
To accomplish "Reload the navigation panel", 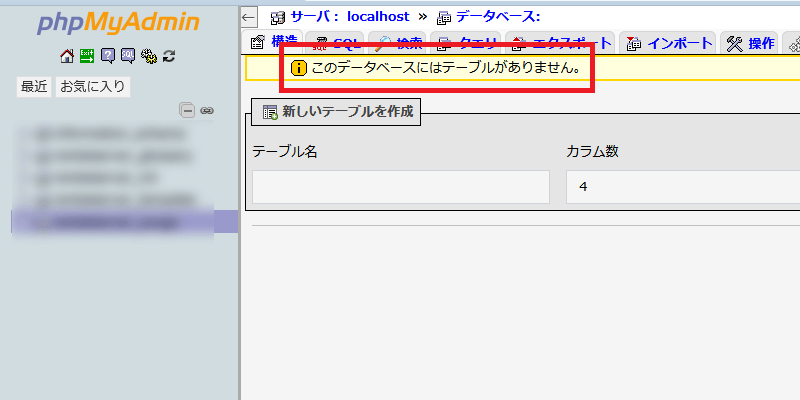I will [x=169, y=56].
